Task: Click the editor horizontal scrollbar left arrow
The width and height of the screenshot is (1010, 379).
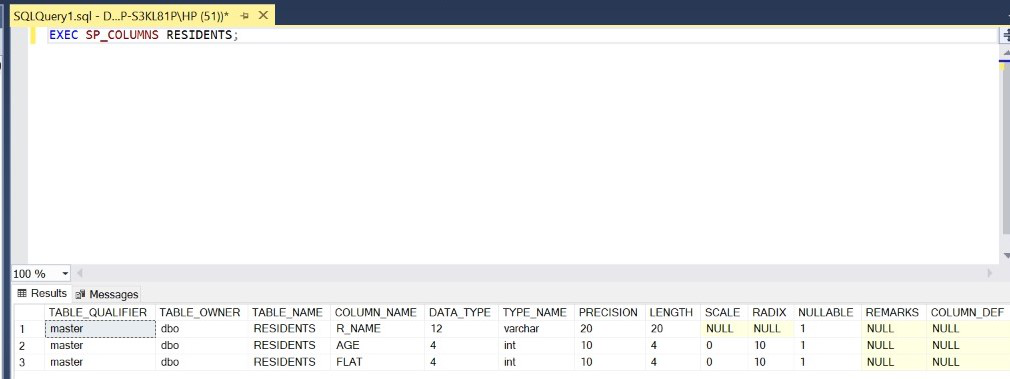Action: tap(80, 273)
